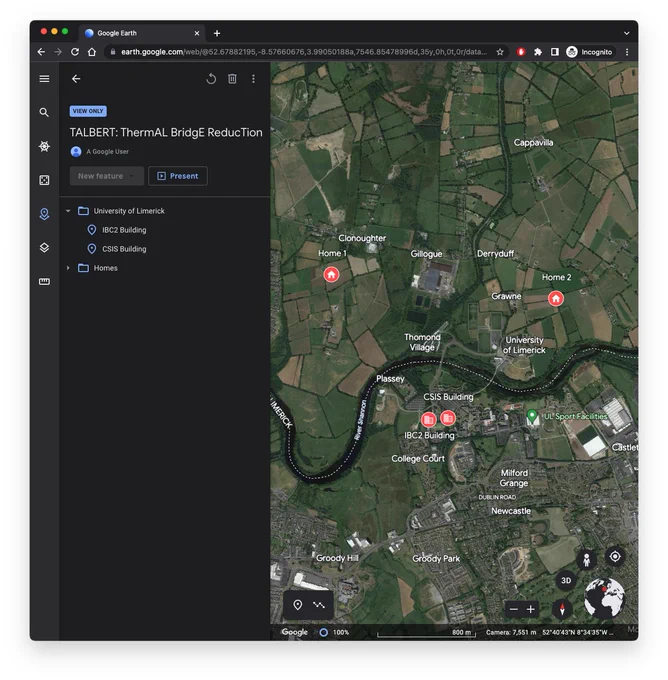668x680 pixels.
Task: Open the search tool in sidebar
Action: (x=44, y=112)
